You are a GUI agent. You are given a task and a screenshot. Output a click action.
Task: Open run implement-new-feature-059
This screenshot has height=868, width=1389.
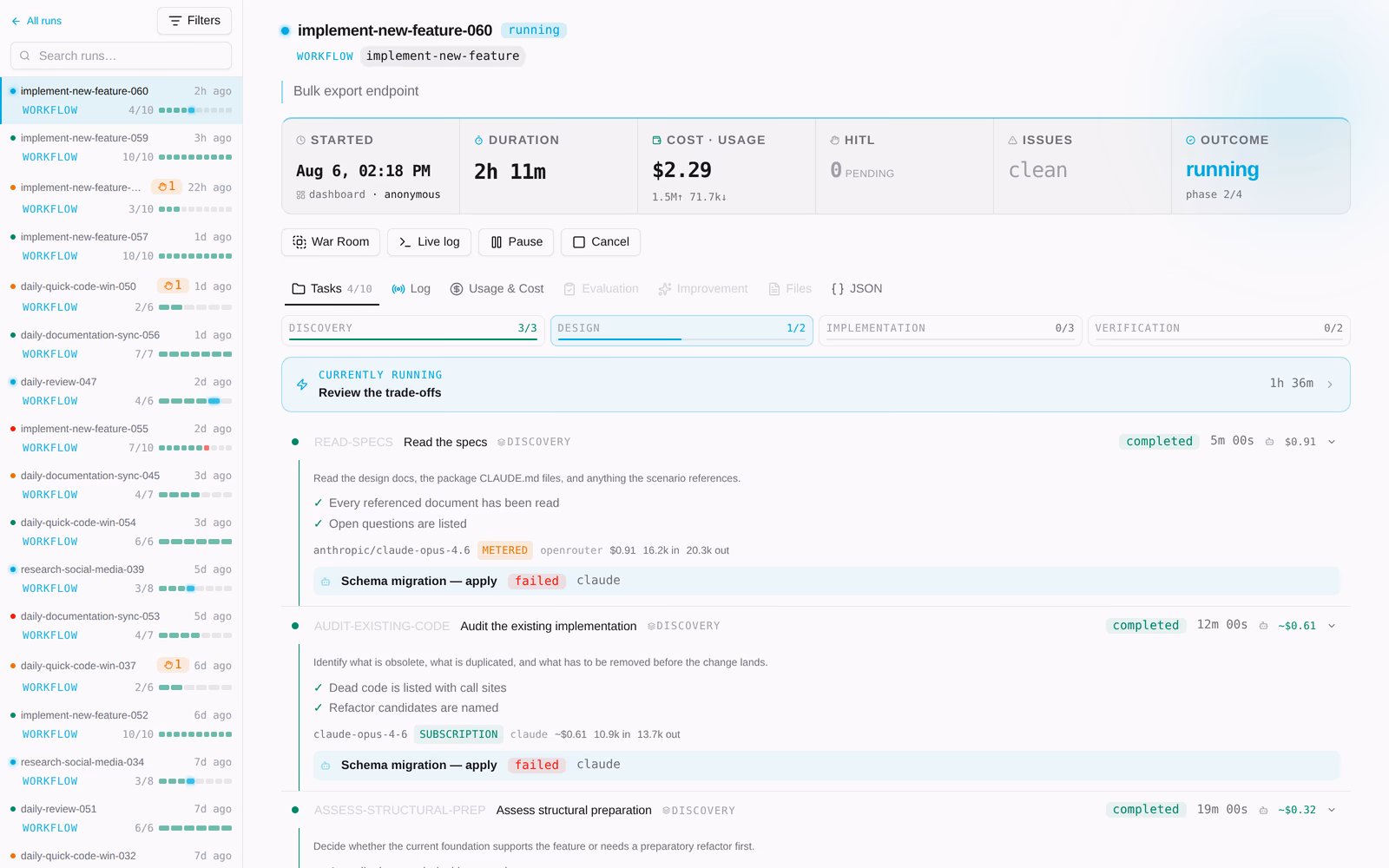click(x=121, y=148)
